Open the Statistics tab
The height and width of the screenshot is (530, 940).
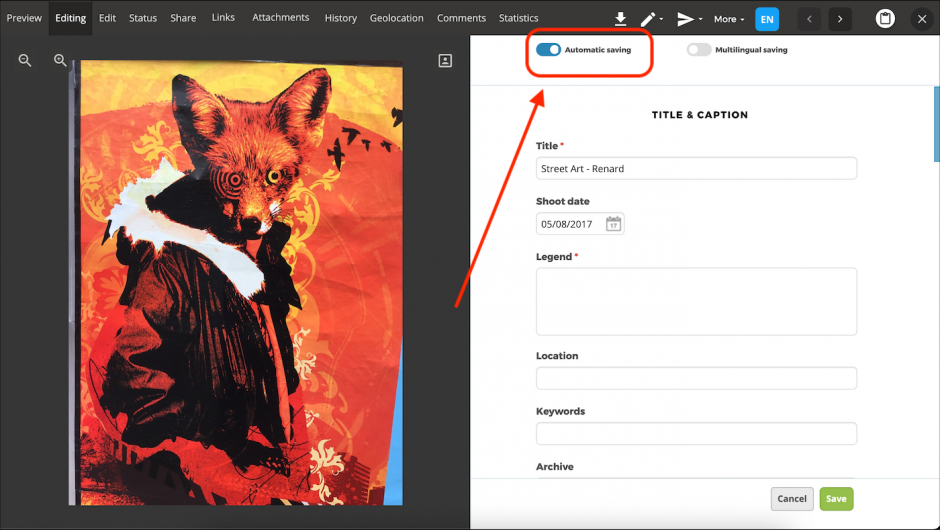[519, 18]
